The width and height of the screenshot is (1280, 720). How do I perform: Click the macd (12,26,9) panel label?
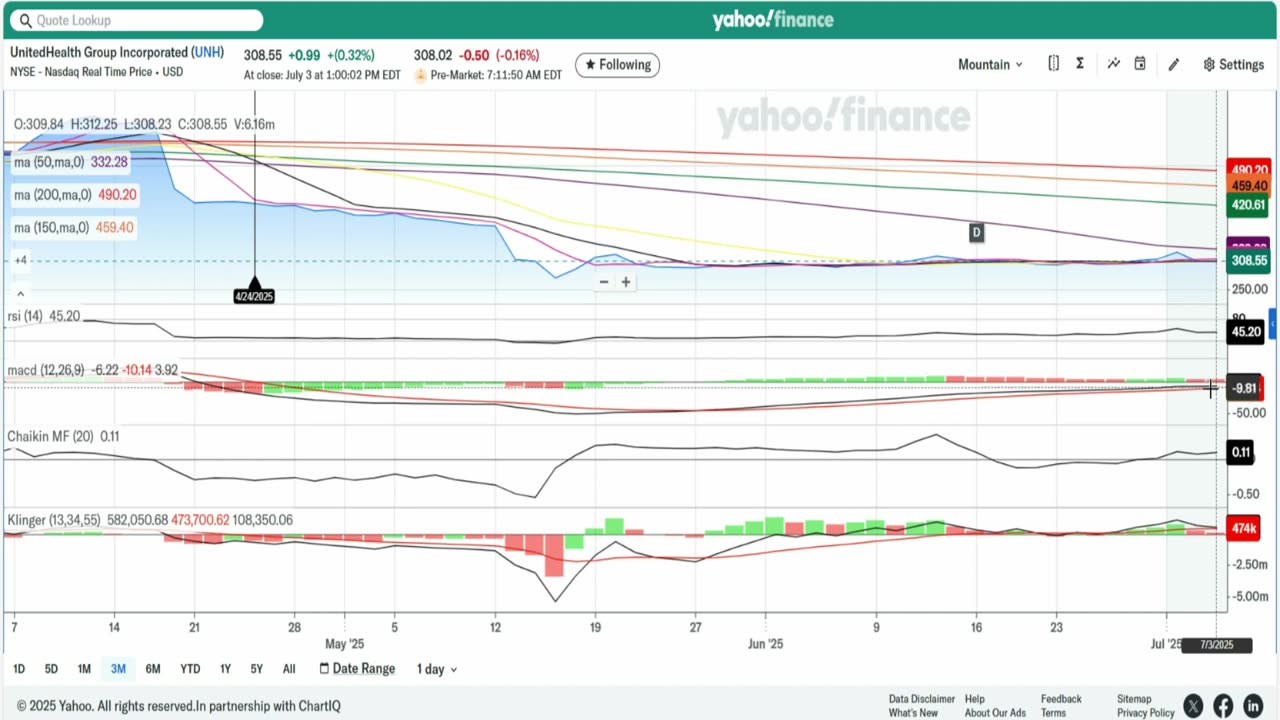46,370
